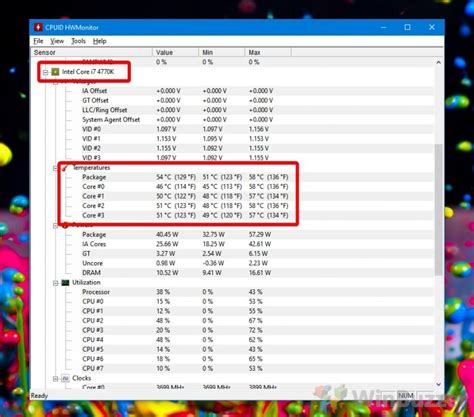Screen dimensions: 474x417
Task: Click the Min column header
Action: point(222,52)
